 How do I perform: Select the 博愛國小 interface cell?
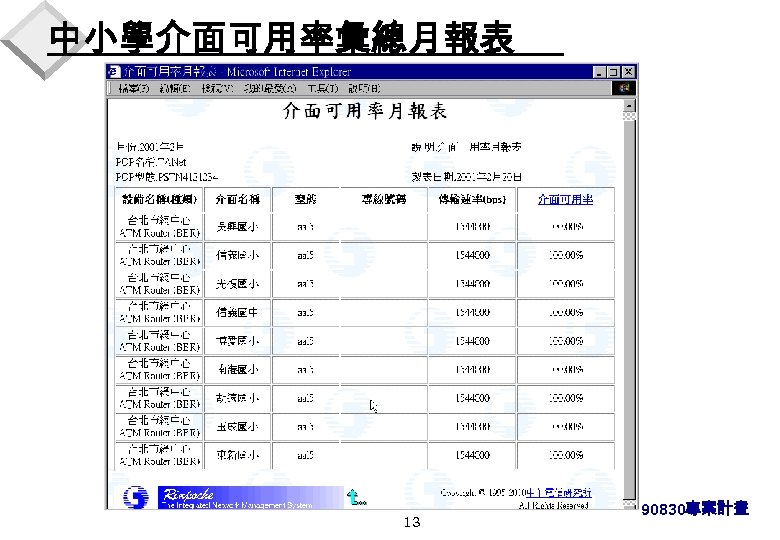(x=237, y=341)
